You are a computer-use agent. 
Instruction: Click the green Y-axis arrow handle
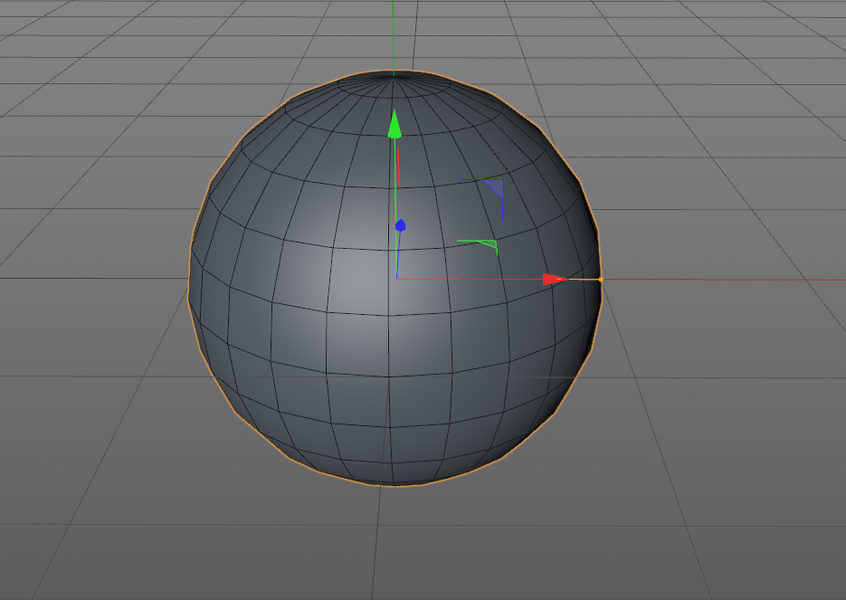395,124
